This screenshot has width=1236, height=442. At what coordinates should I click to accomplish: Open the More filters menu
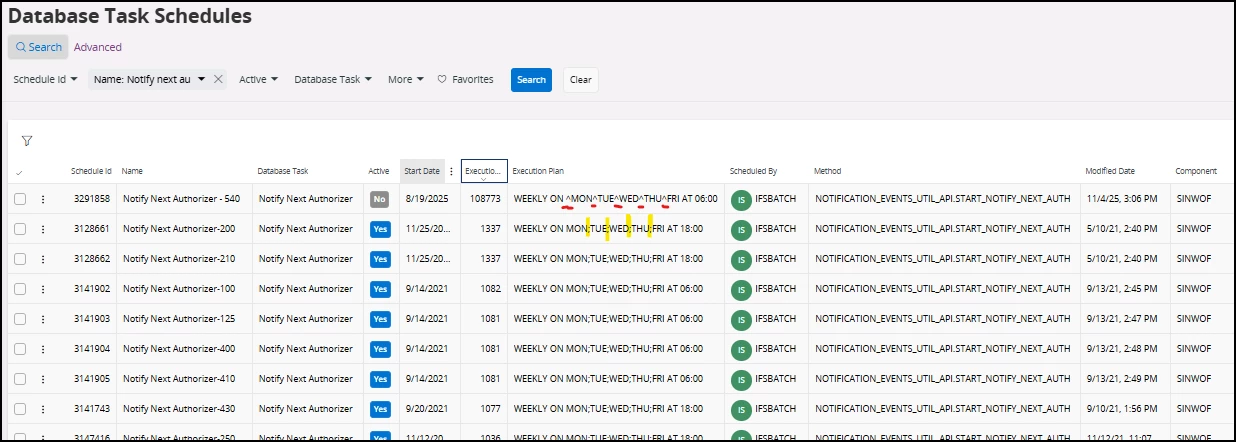pyautogui.click(x=406, y=79)
